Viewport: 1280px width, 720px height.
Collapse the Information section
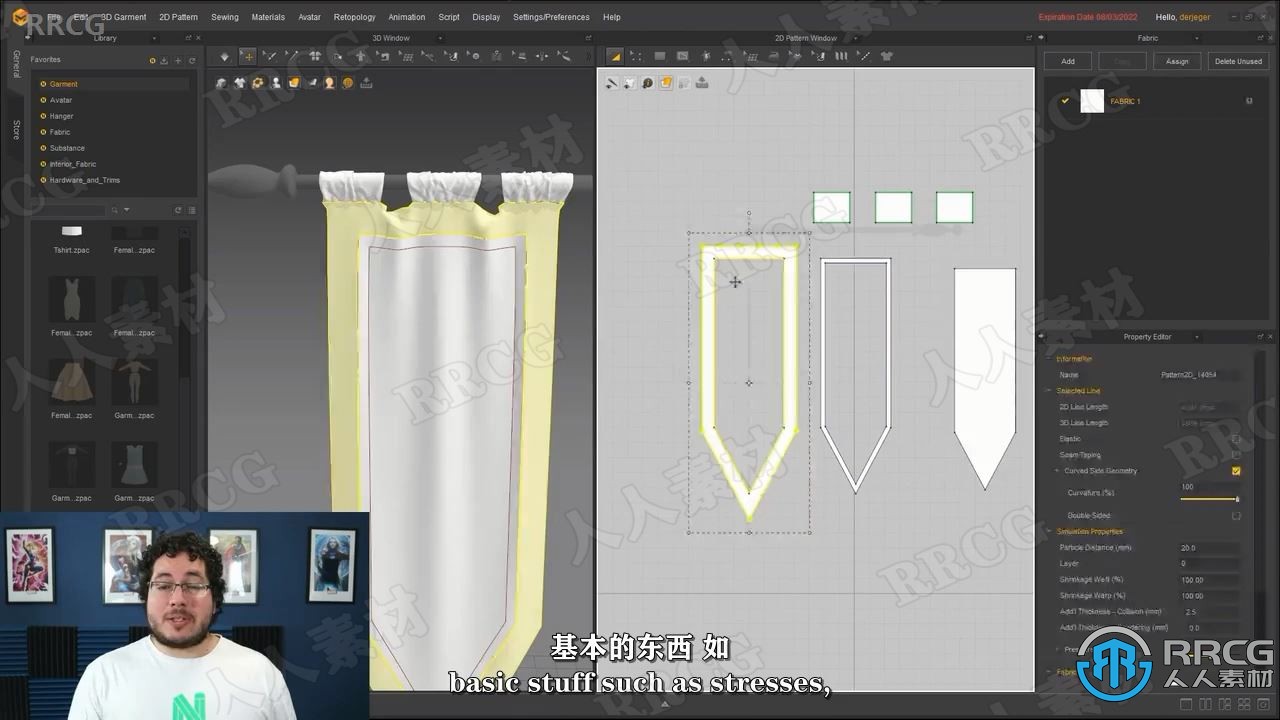click(1049, 359)
